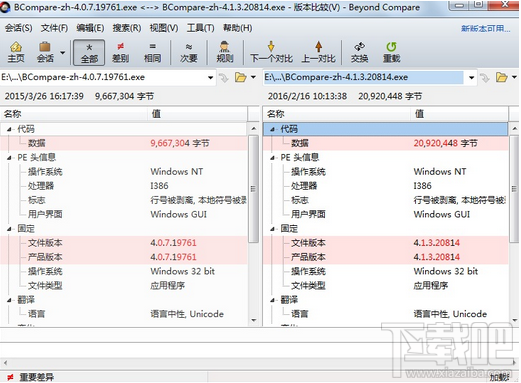The width and height of the screenshot is (521, 383).
Task: Open the dropdown arrow next to 会话
Action: 62,53
